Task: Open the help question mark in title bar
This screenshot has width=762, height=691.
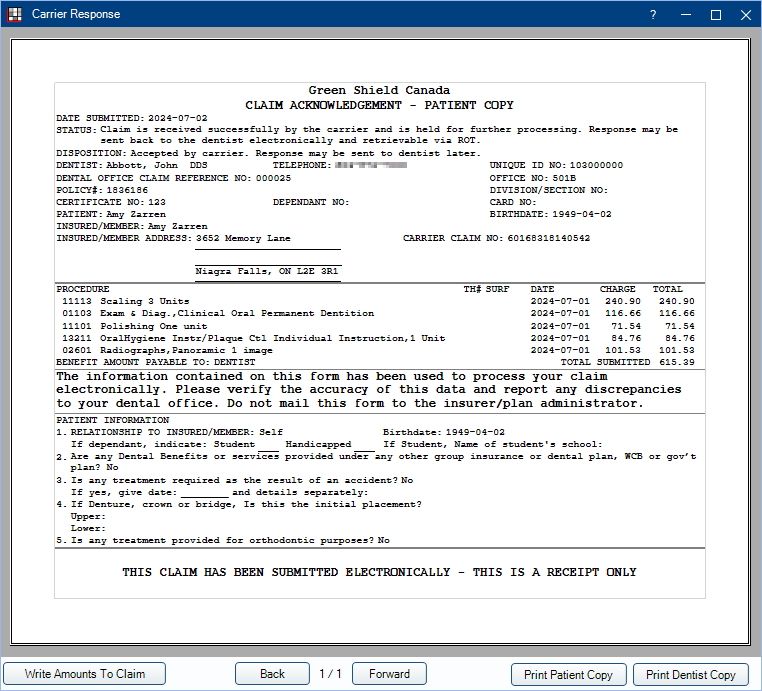Action: (653, 15)
